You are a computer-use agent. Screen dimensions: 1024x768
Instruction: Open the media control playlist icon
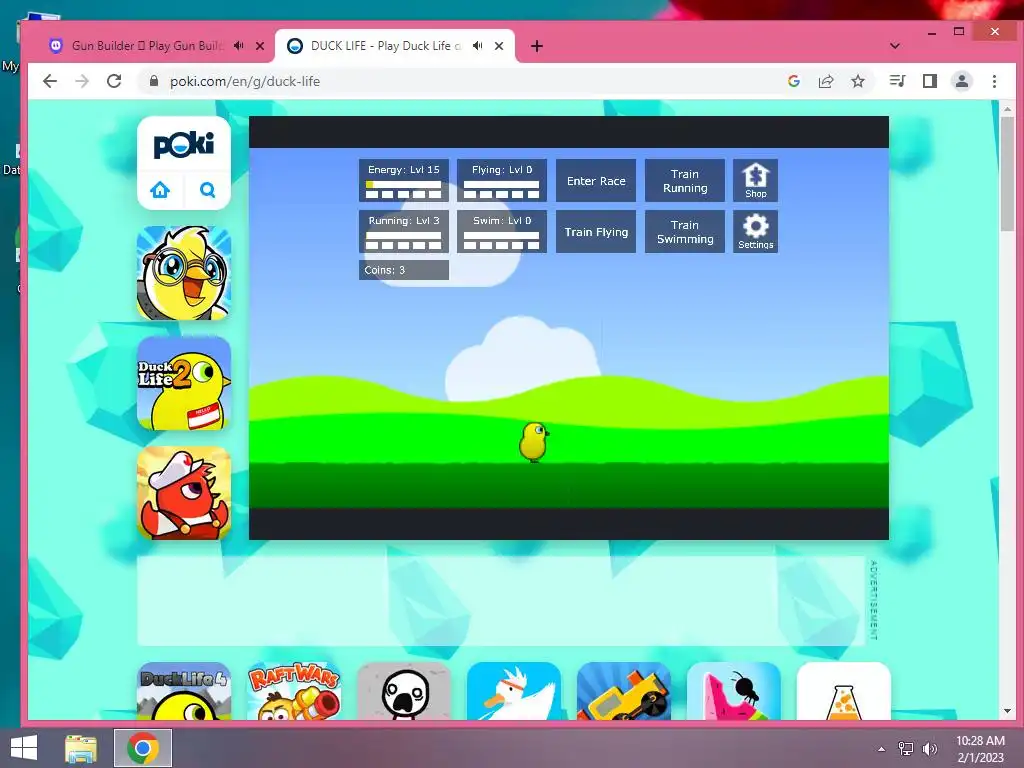[897, 81]
